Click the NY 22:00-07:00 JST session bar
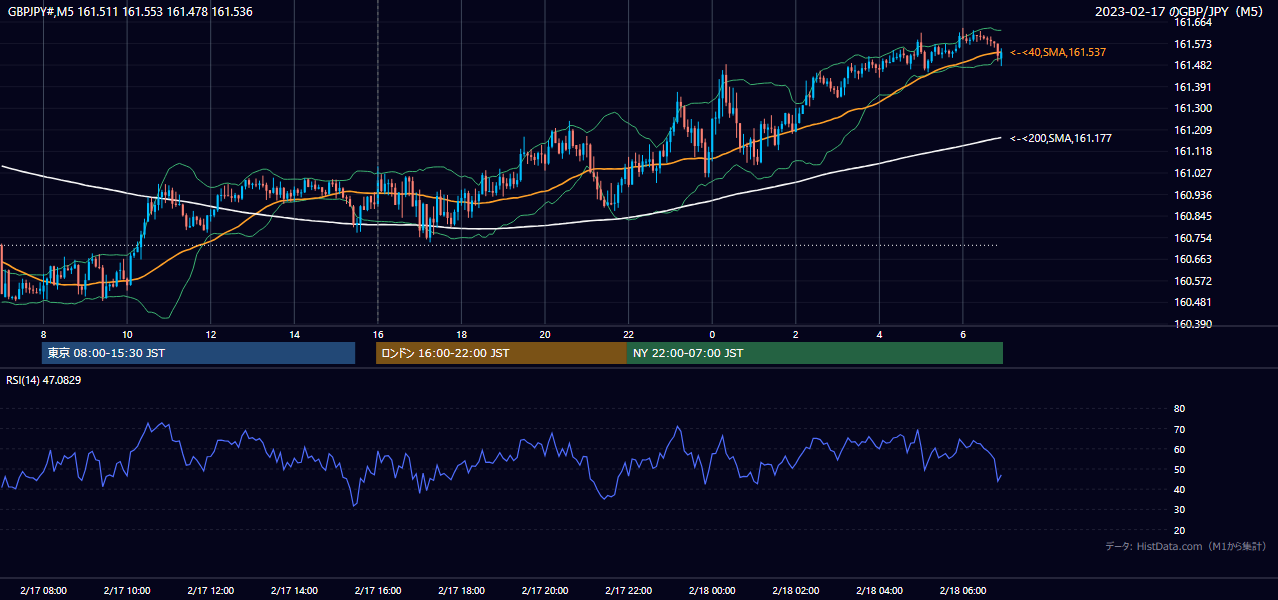1278x600 pixels. 815,353
